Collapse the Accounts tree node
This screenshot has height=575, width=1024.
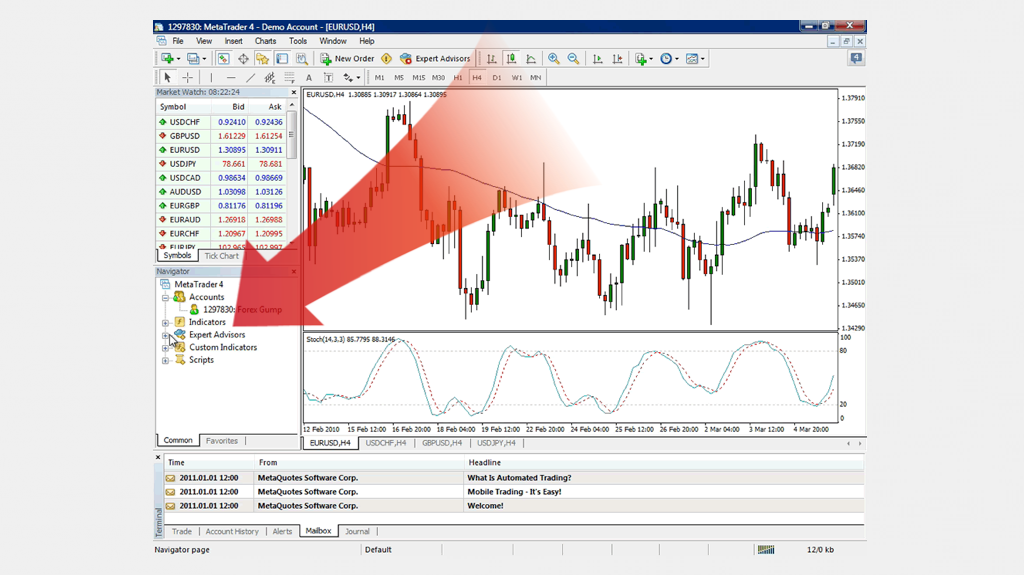click(x=165, y=297)
